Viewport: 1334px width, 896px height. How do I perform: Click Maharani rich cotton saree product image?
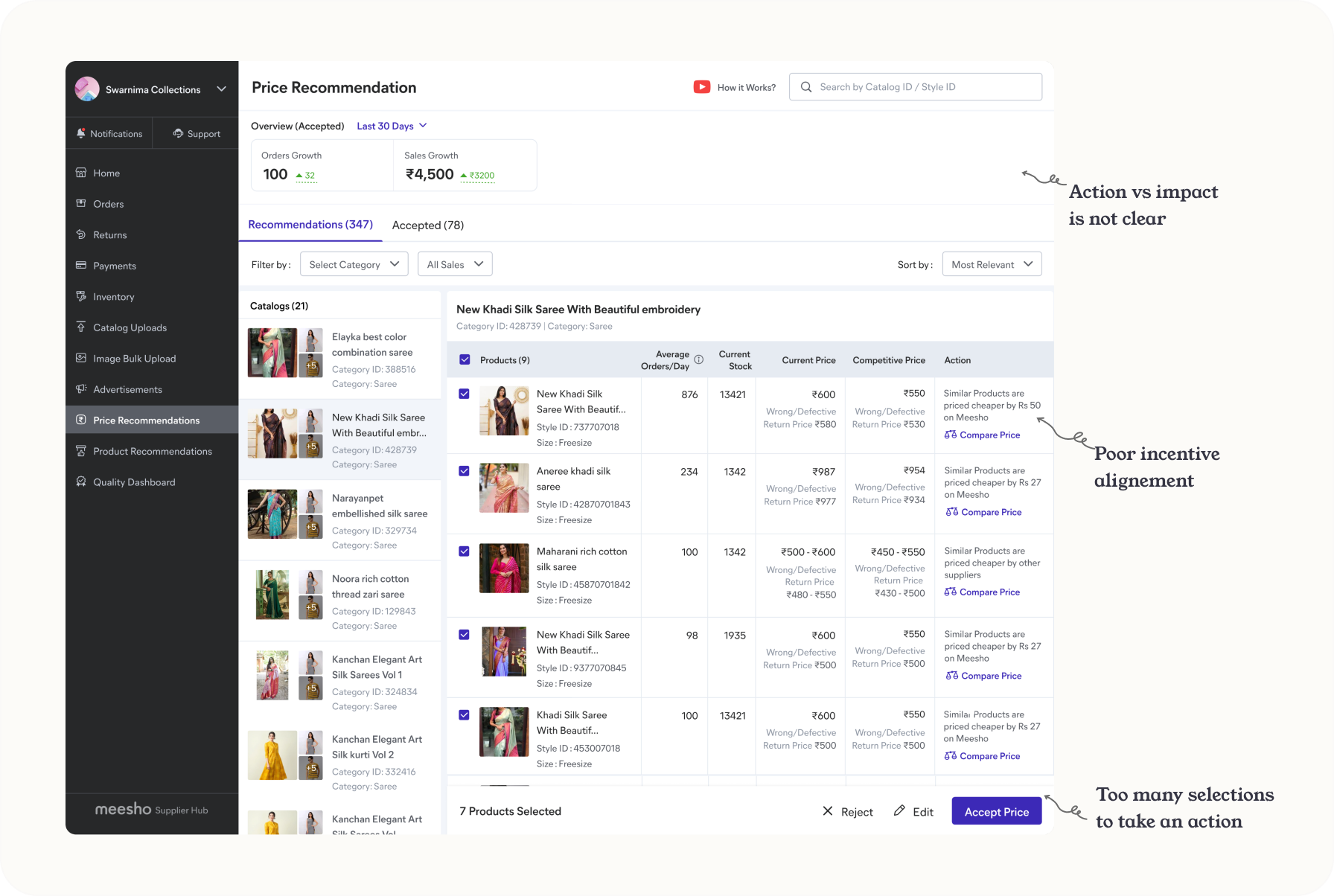(x=504, y=569)
